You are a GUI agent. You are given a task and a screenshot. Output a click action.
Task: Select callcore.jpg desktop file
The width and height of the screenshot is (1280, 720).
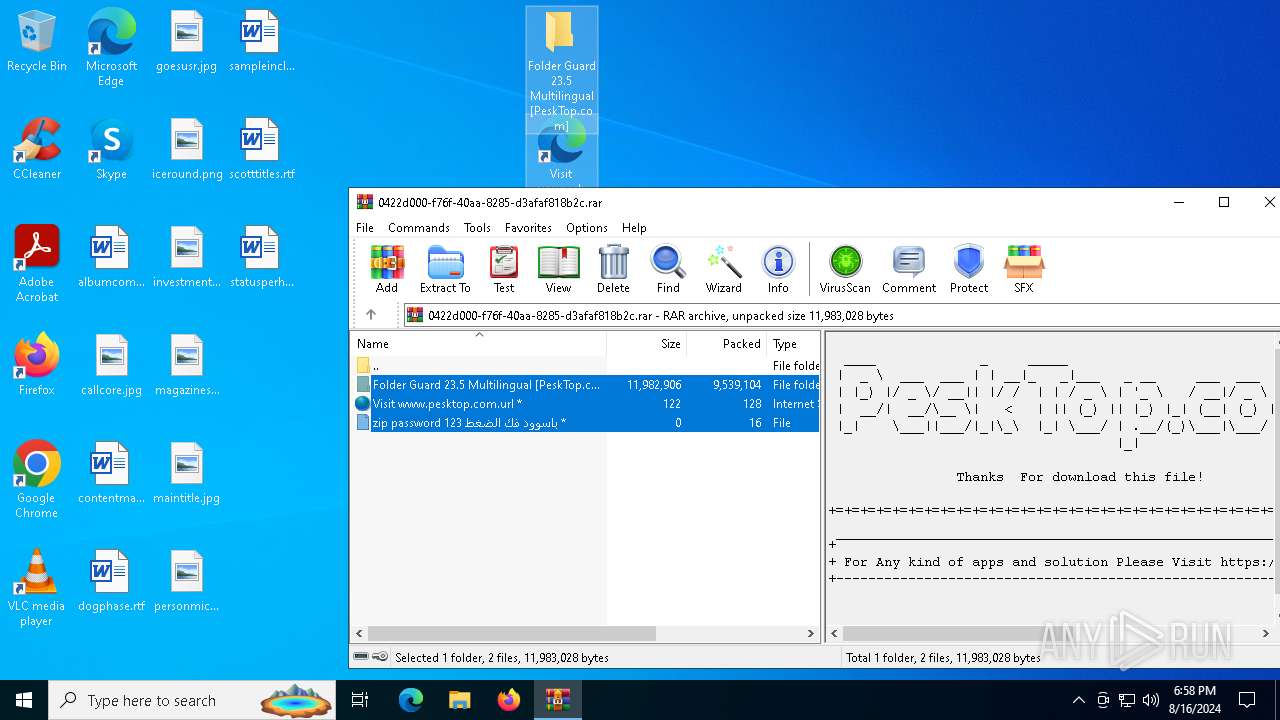pos(111,365)
